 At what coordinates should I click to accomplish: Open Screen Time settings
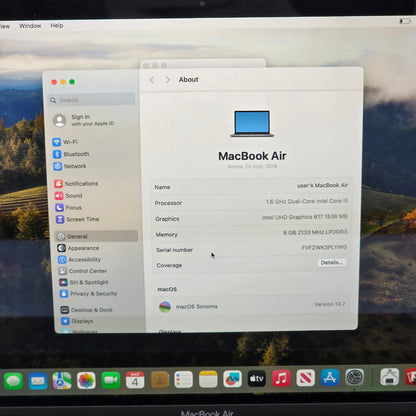pyautogui.click(x=77, y=219)
